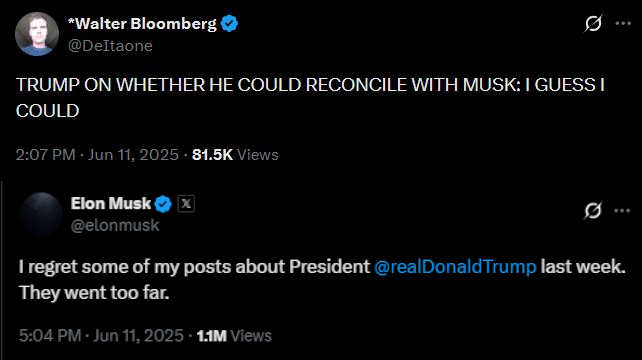Visit the *Walter Bloomberg display name

pos(142,24)
